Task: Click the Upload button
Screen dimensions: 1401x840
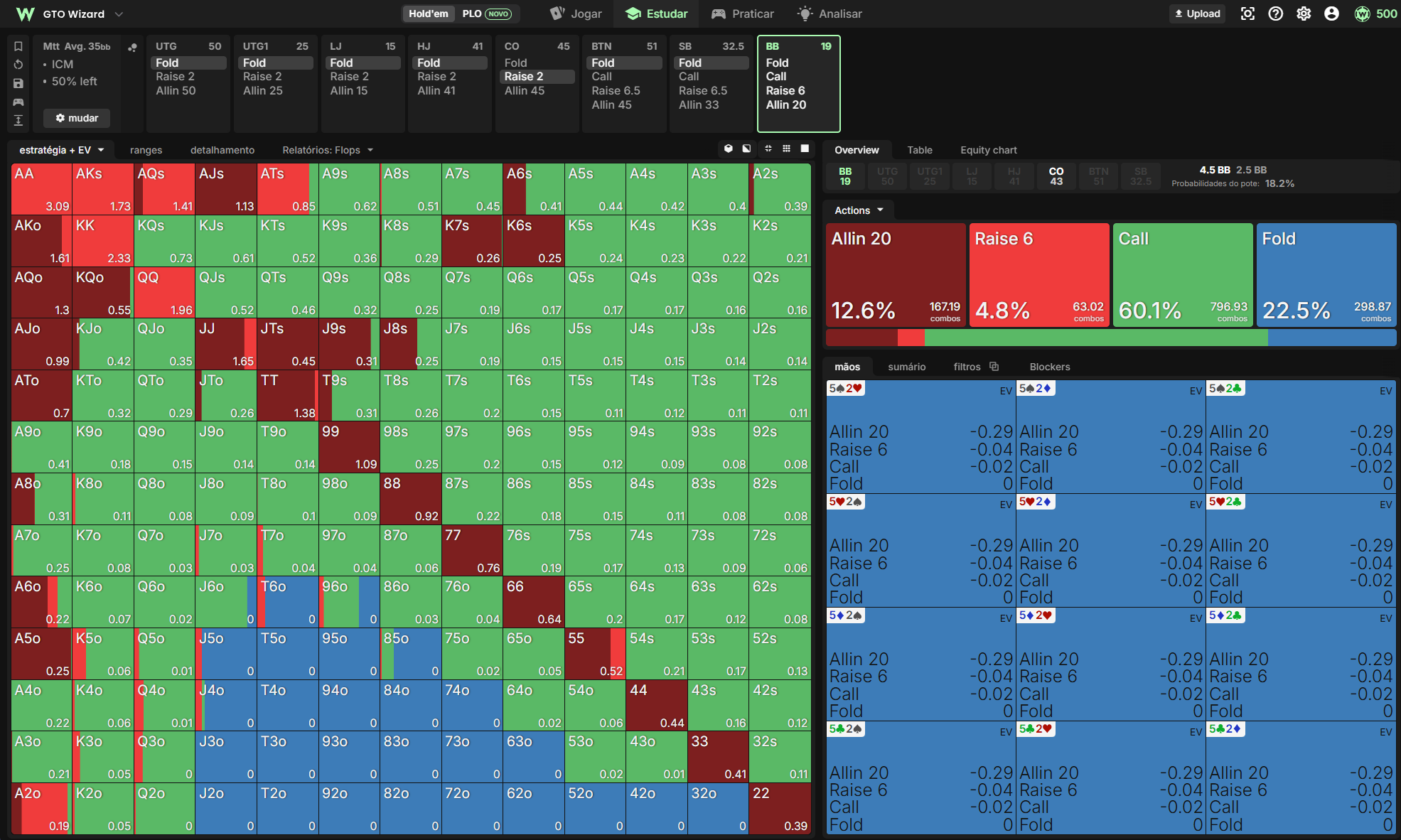Action: 1197,14
